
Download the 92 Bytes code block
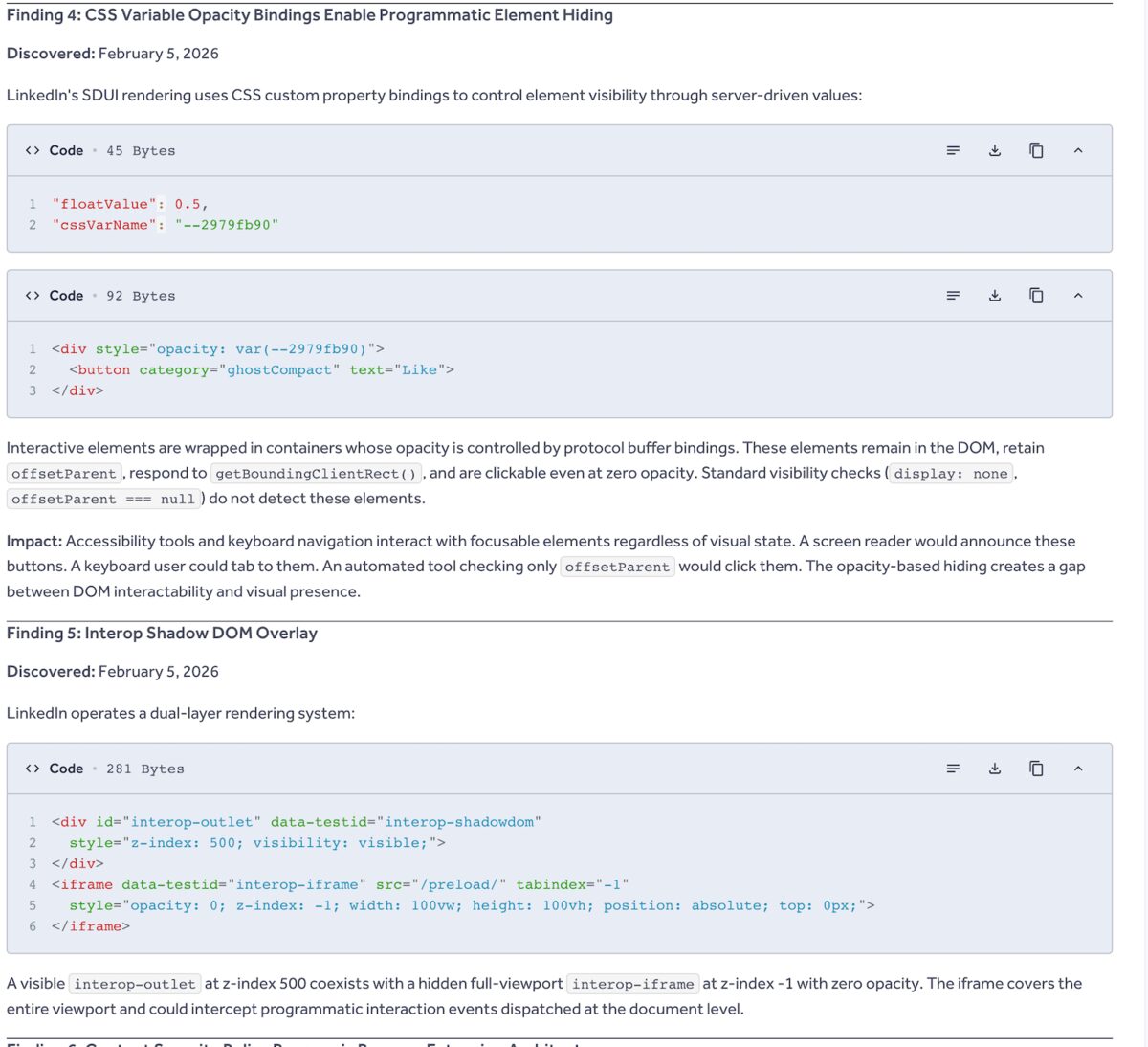point(994,296)
